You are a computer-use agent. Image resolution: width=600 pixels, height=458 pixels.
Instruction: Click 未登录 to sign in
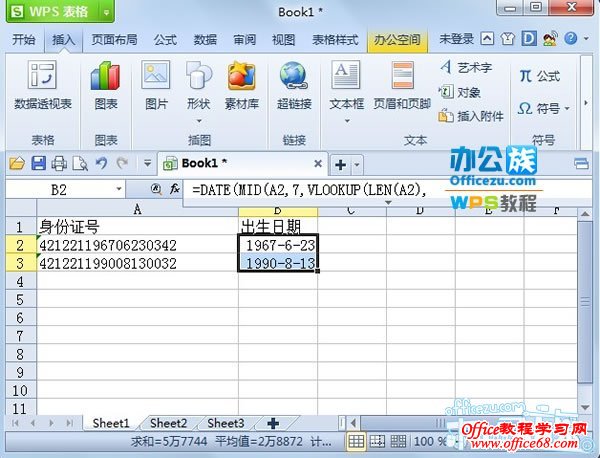point(457,39)
